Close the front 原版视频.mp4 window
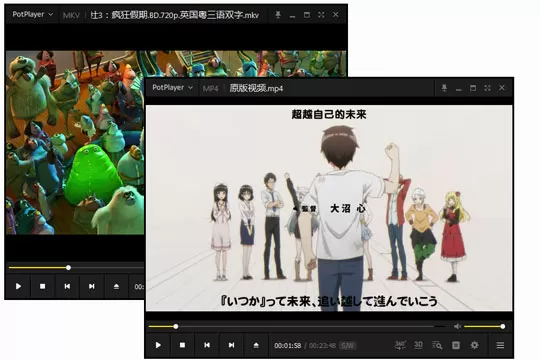Viewport: 540px width, 360px height. (x=502, y=88)
